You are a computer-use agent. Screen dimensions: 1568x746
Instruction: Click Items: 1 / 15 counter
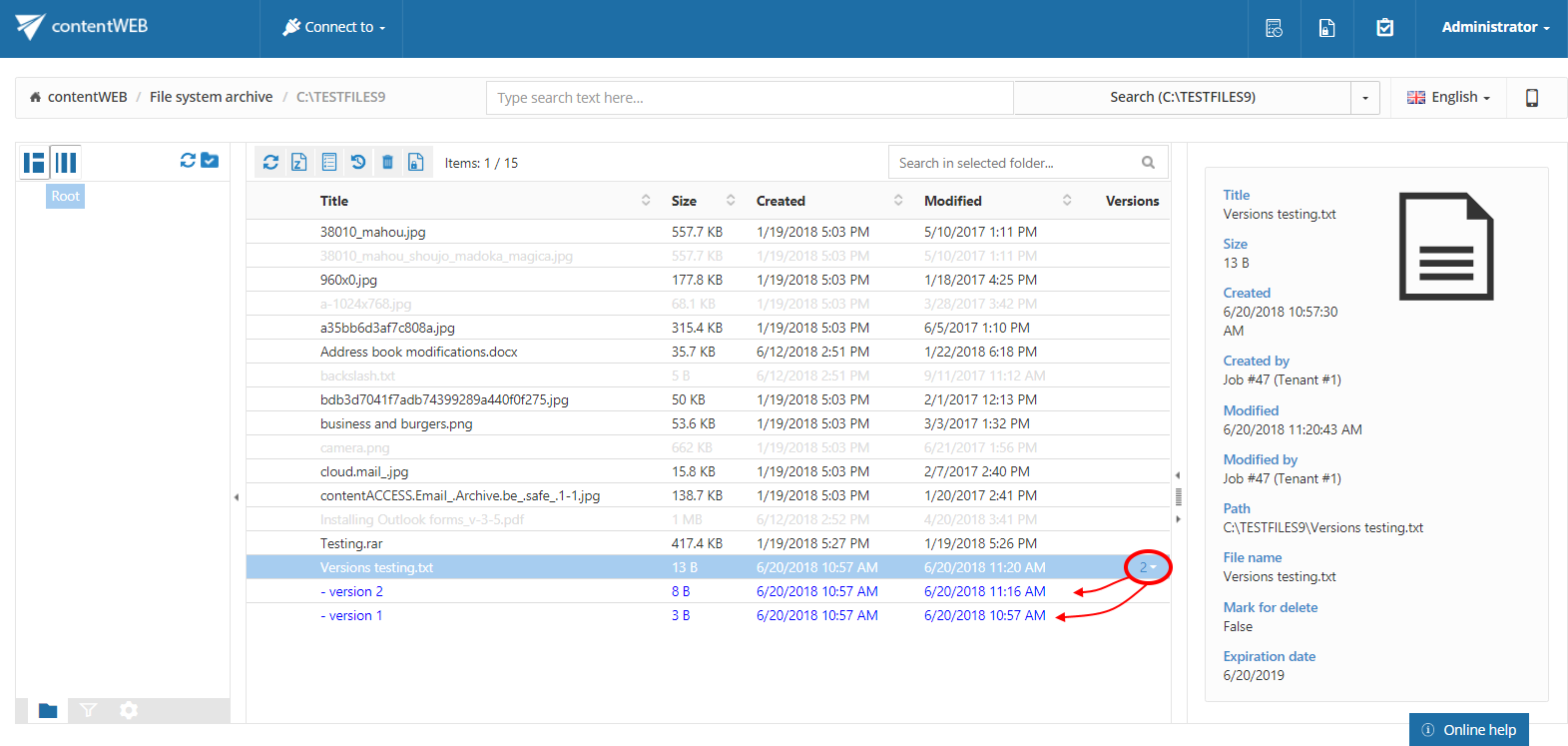[481, 163]
